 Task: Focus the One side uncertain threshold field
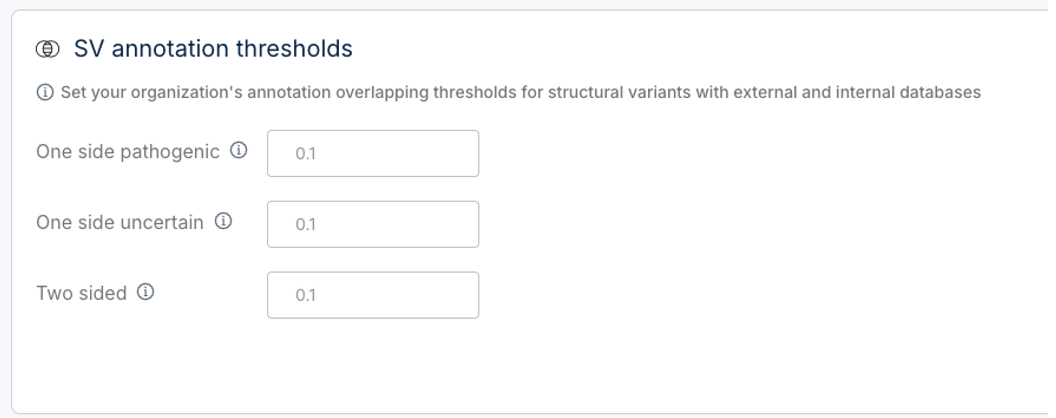pyautogui.click(x=373, y=224)
